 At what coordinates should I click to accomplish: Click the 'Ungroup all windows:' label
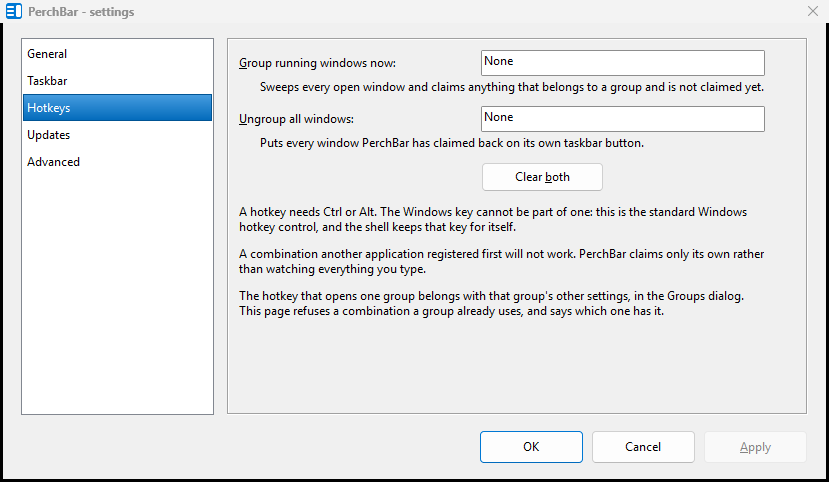[297, 119]
